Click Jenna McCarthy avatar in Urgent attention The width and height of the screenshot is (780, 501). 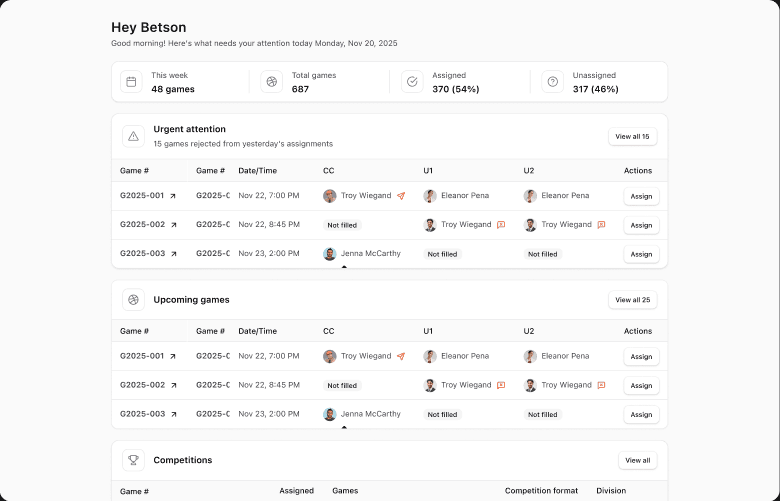pos(330,254)
